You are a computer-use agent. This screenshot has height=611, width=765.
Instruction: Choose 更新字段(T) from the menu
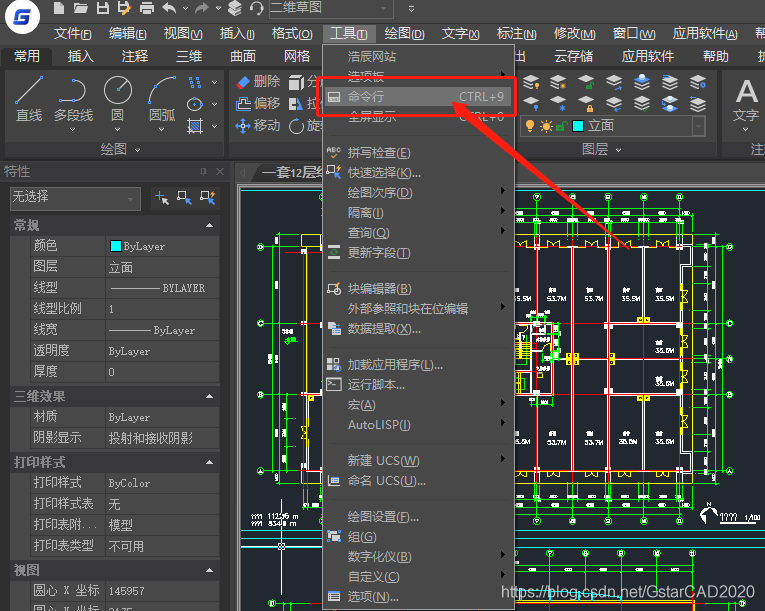tap(418, 253)
